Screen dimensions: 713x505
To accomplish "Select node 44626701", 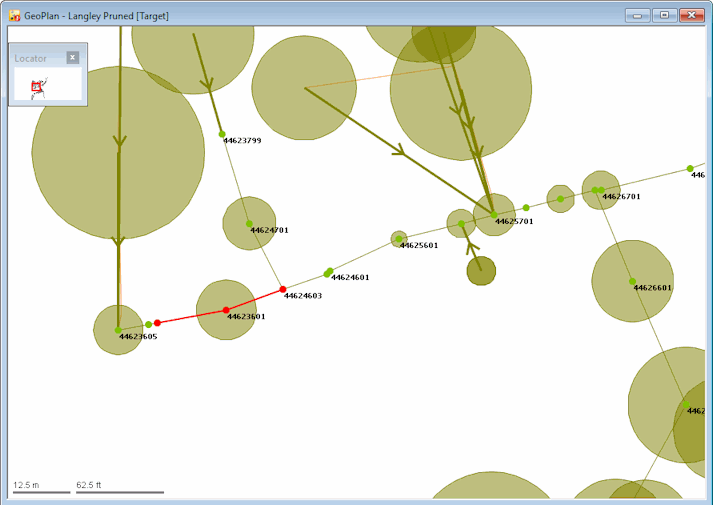I will 601,190.
